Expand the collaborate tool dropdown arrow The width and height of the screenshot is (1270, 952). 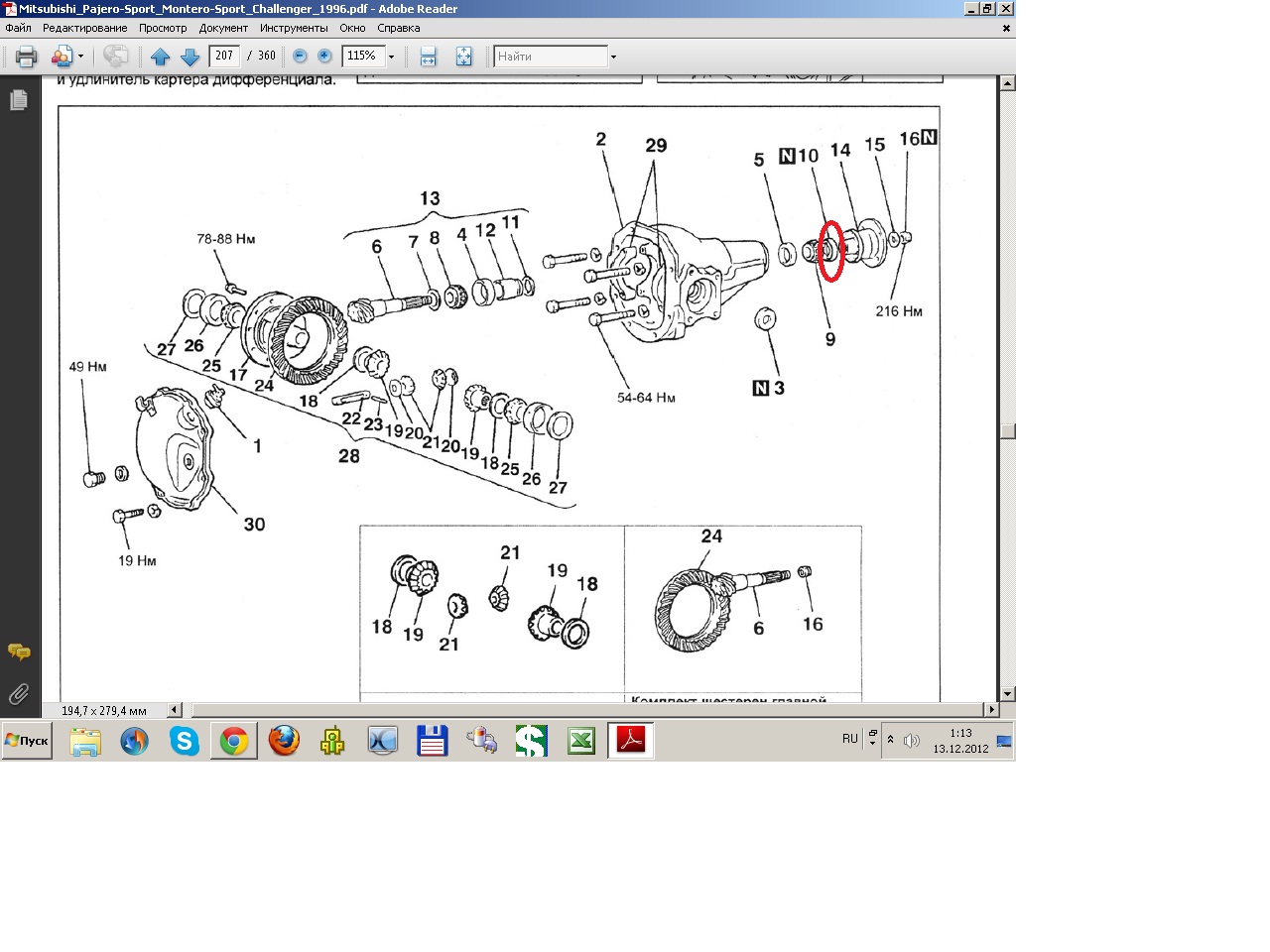click(x=81, y=57)
